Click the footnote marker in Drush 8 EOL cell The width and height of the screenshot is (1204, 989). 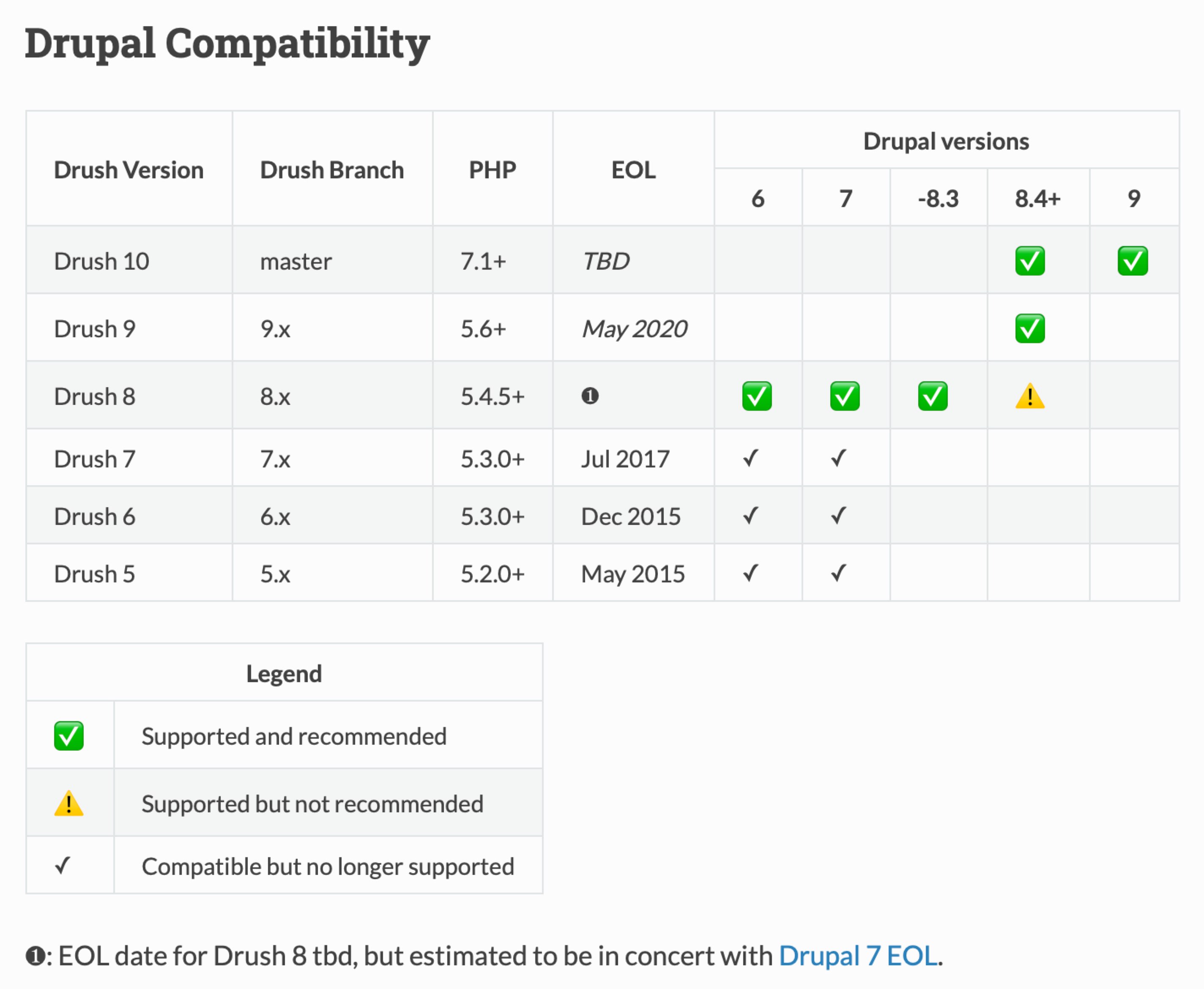[x=590, y=396]
